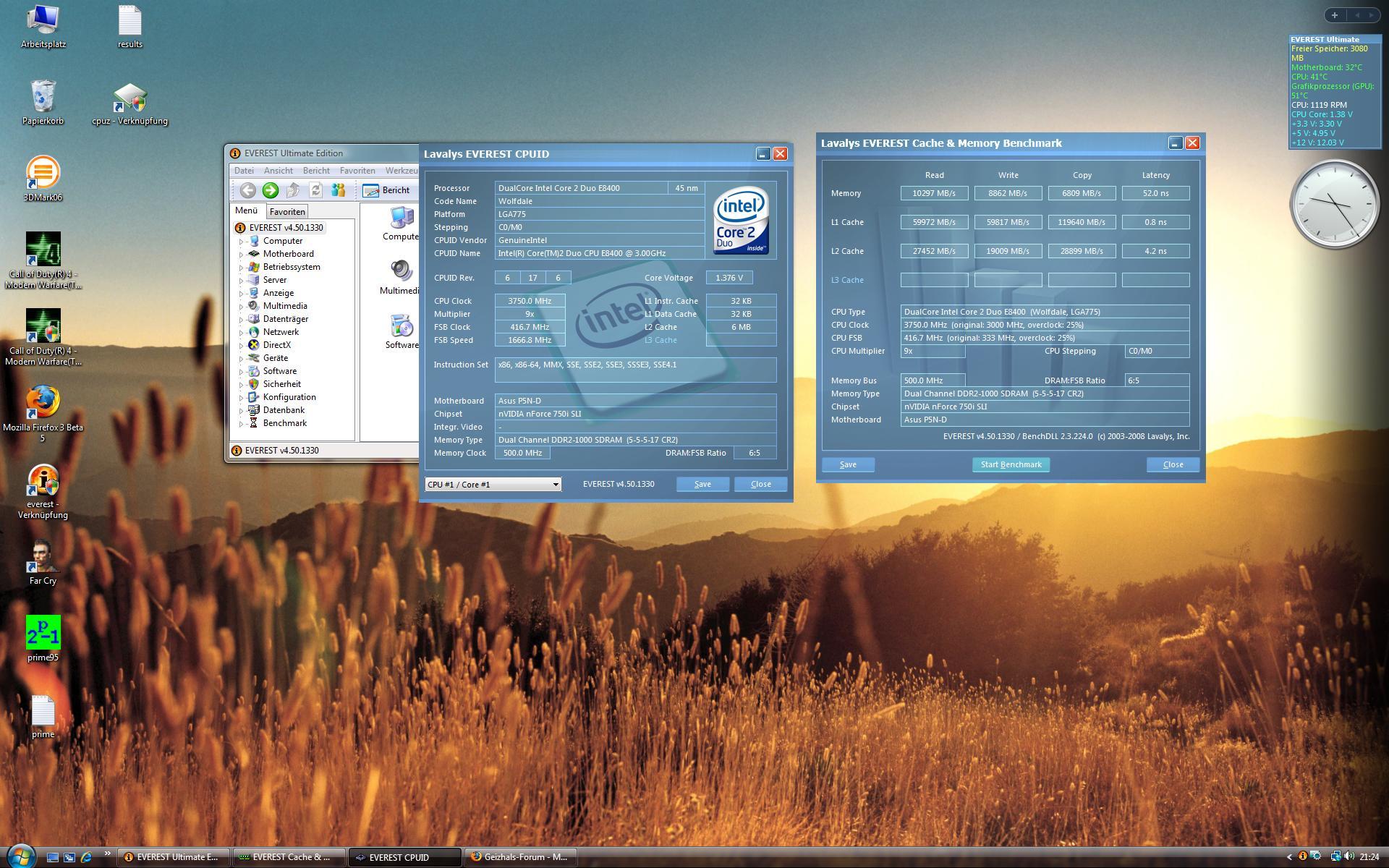
Task: Click Close in the CPUID window
Action: tap(760, 485)
